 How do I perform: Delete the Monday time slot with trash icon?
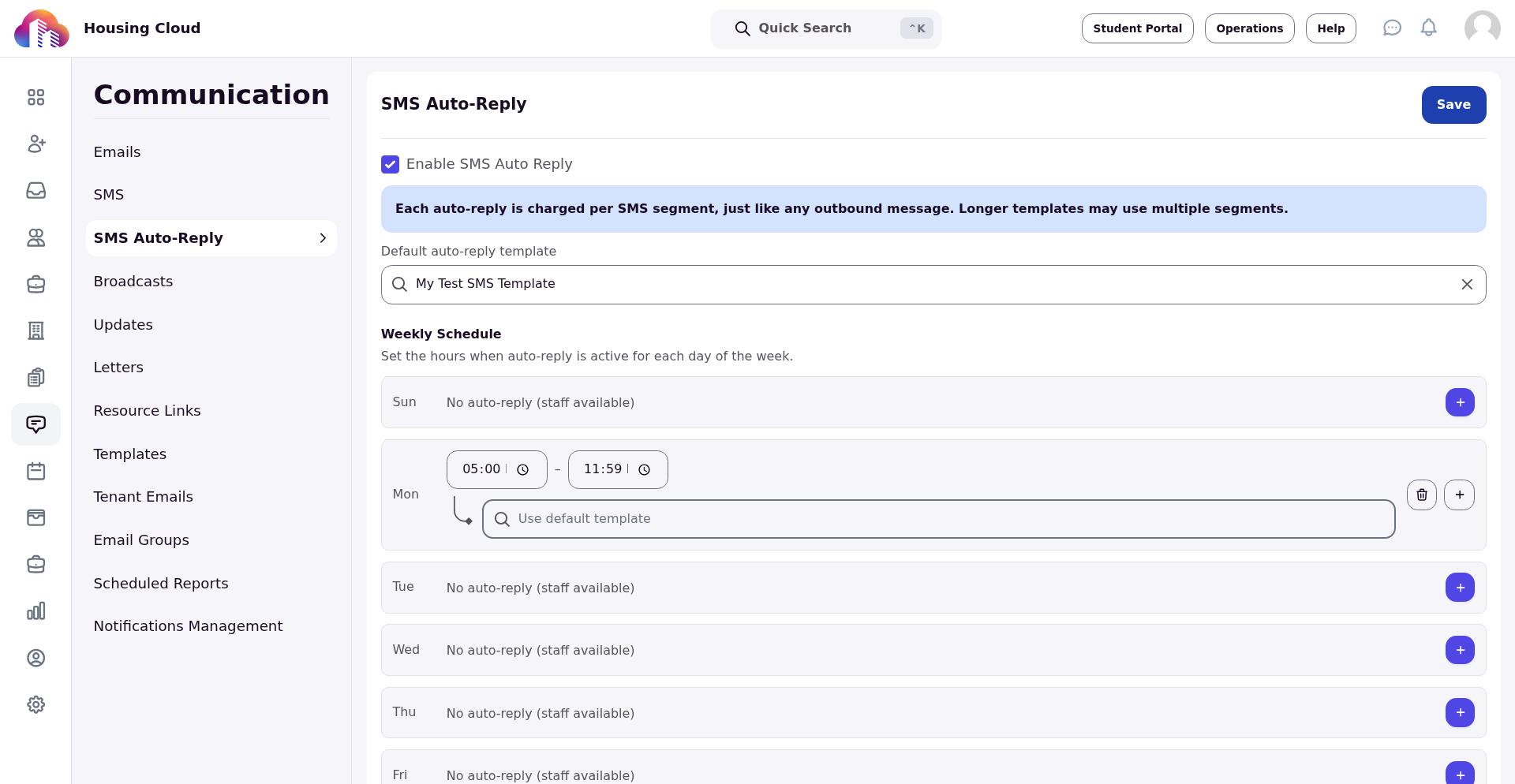(x=1421, y=495)
